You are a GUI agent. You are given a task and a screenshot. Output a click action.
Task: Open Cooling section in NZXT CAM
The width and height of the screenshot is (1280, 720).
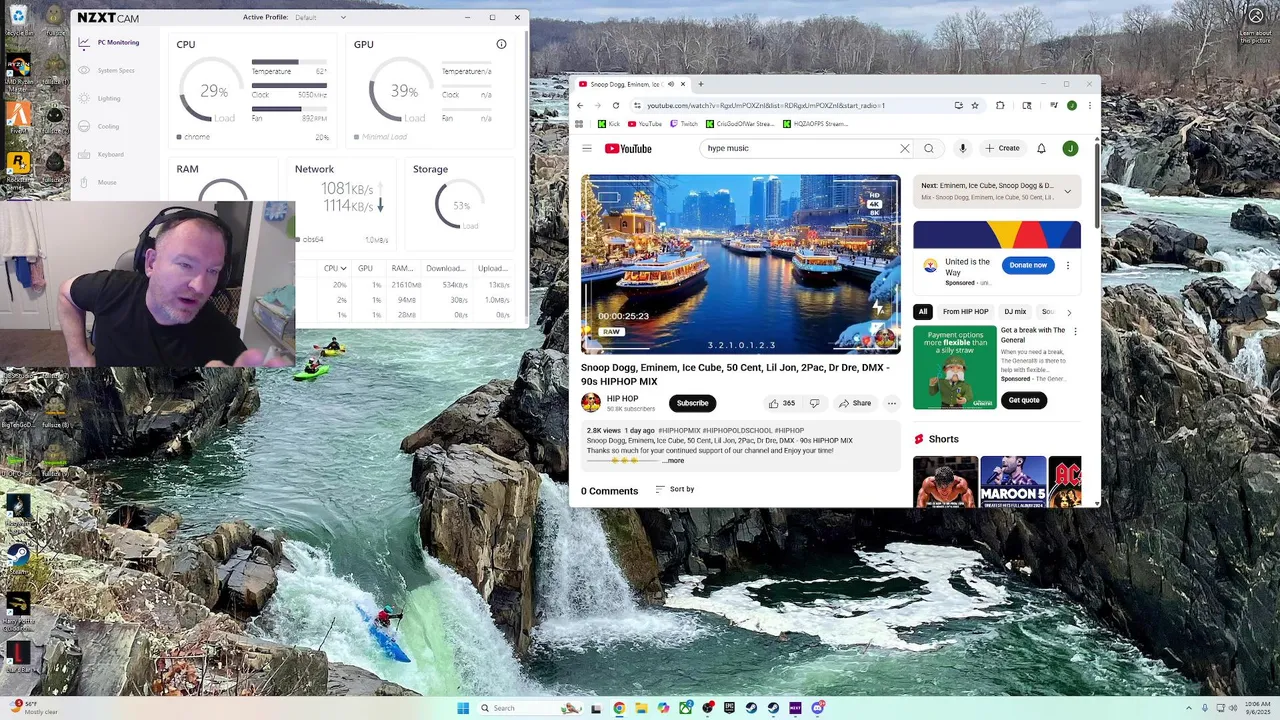99,126
